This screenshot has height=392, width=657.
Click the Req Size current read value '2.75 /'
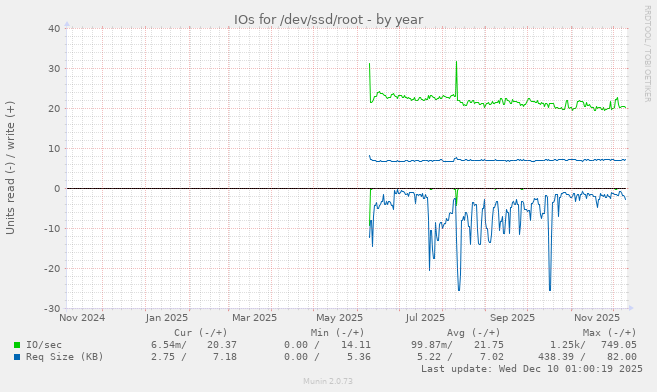coord(168,357)
